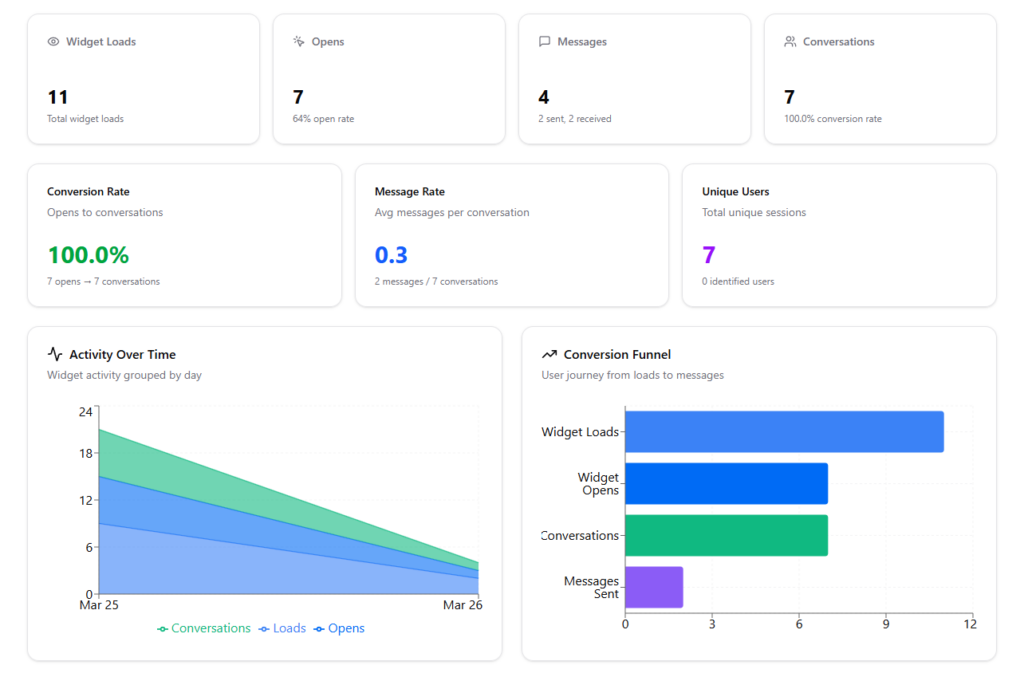
Task: Open the Widget Loads stat card
Action: (143, 79)
